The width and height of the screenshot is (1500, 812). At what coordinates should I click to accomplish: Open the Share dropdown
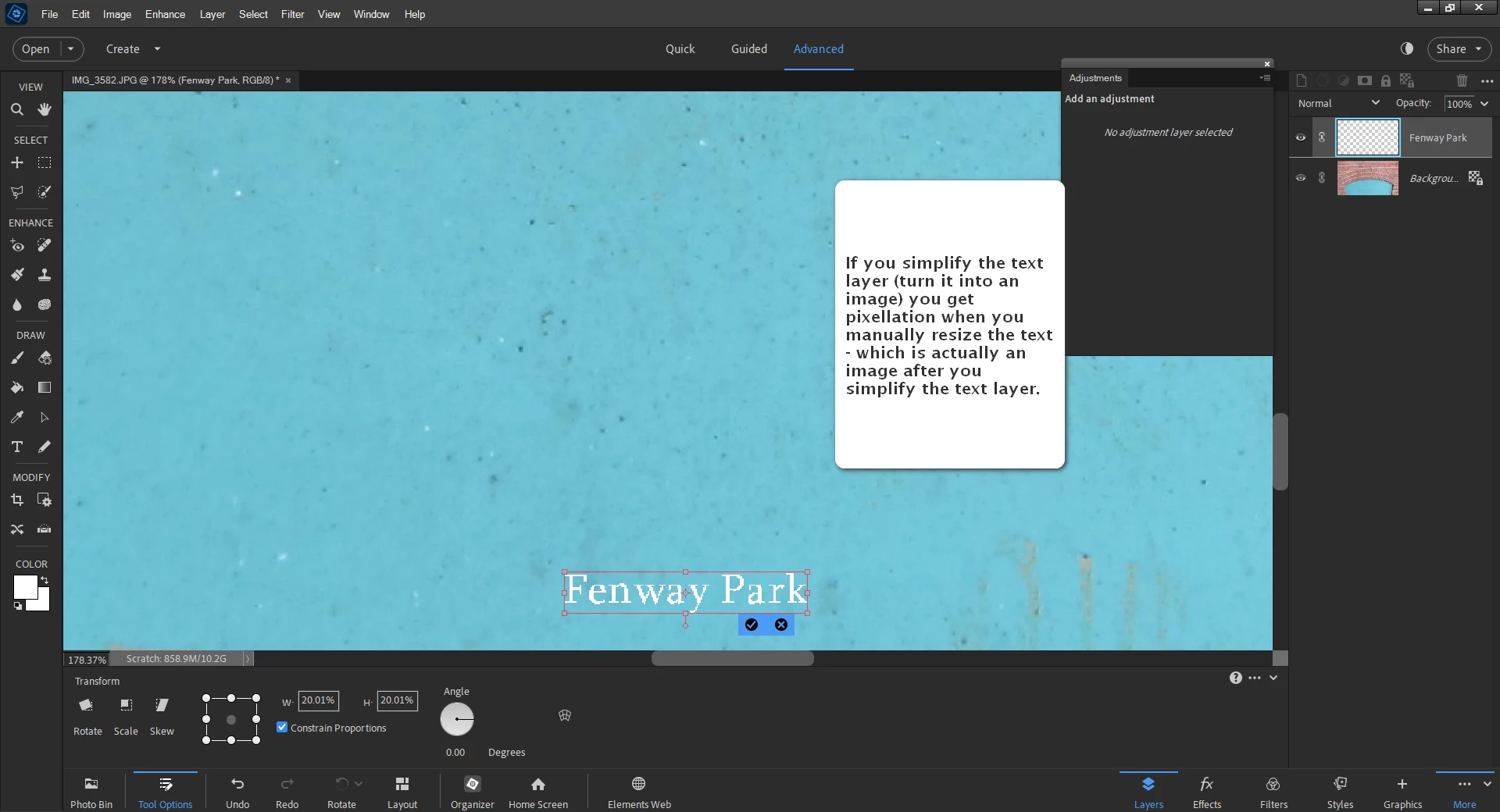pos(1459,48)
